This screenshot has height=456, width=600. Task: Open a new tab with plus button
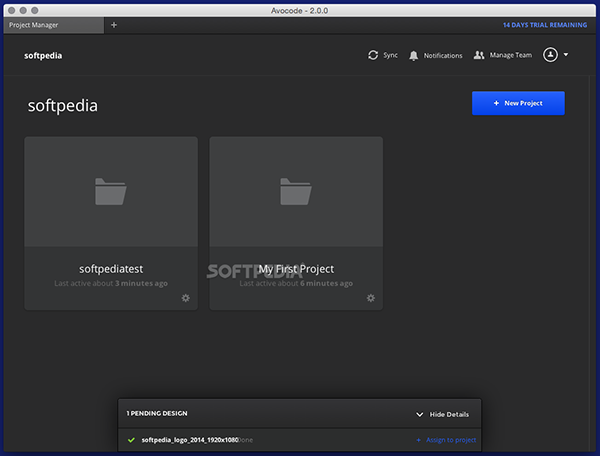point(113,24)
